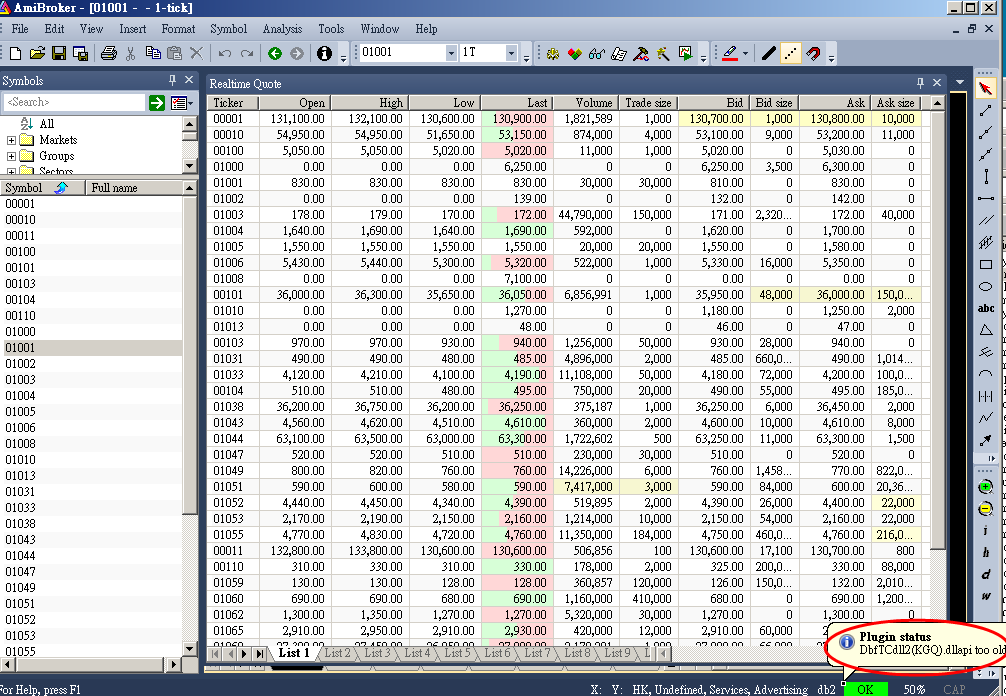Image resolution: width=1006 pixels, height=696 pixels.
Task: Click the Undo arrow icon
Action: click(x=225, y=53)
